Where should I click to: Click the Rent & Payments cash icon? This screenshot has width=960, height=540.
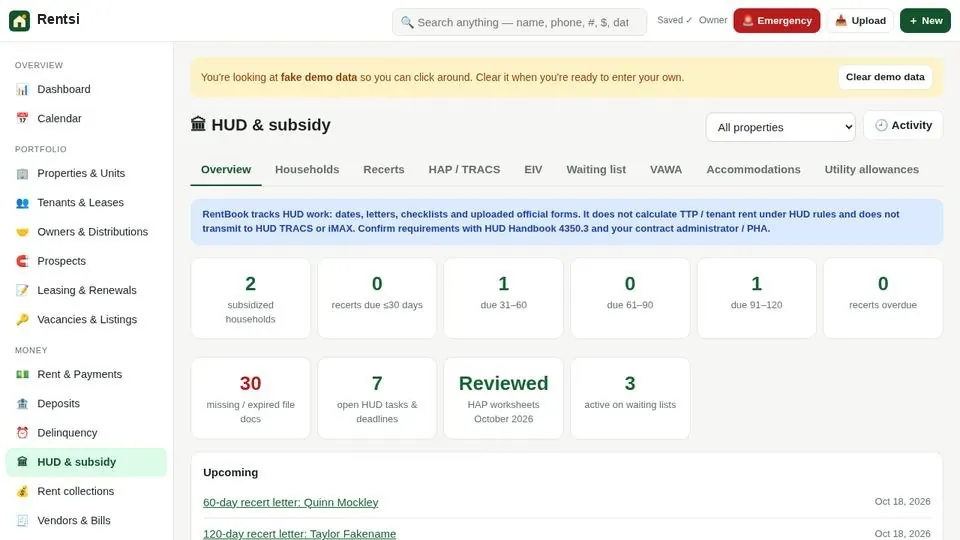click(22, 374)
